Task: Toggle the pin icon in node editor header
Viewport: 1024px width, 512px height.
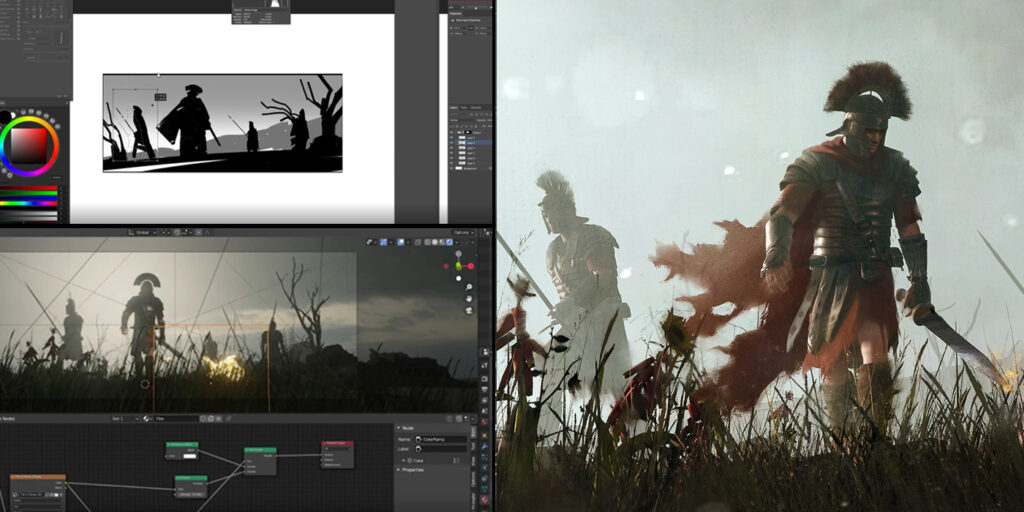Action: point(228,419)
